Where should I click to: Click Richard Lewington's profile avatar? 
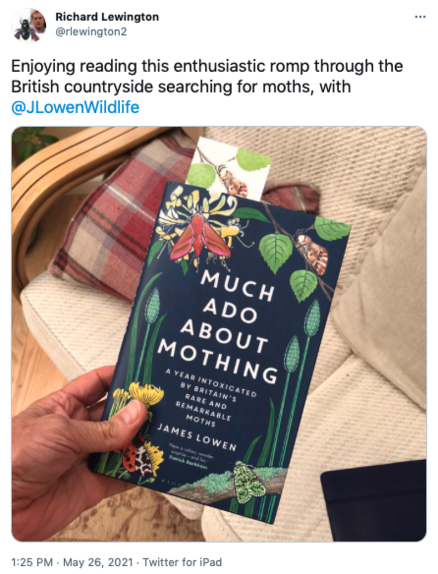pos(29,26)
